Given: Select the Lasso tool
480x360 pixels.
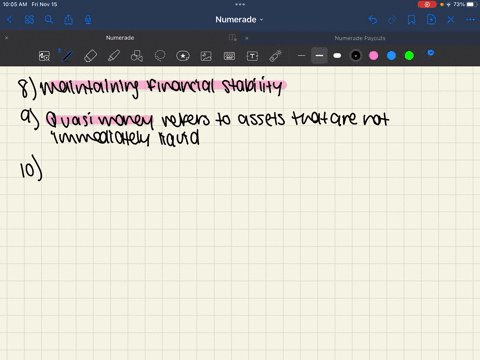Looking at the screenshot, I should click(x=160, y=56).
